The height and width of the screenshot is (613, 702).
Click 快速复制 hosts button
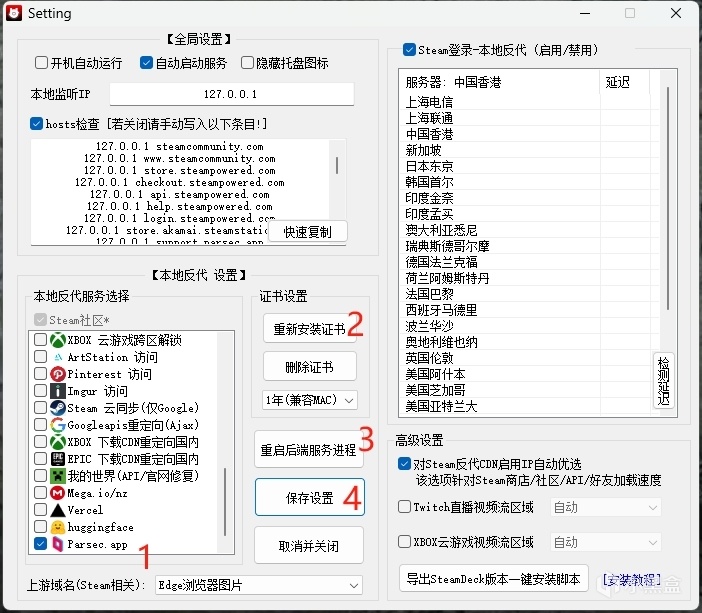(308, 232)
